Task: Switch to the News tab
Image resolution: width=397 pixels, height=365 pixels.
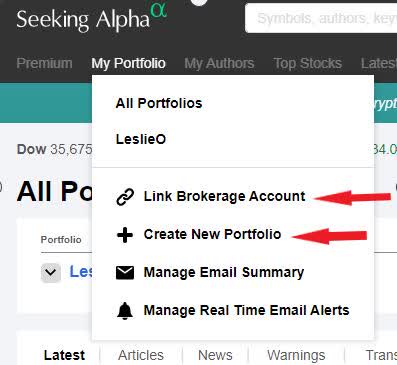Action: pyautogui.click(x=215, y=355)
